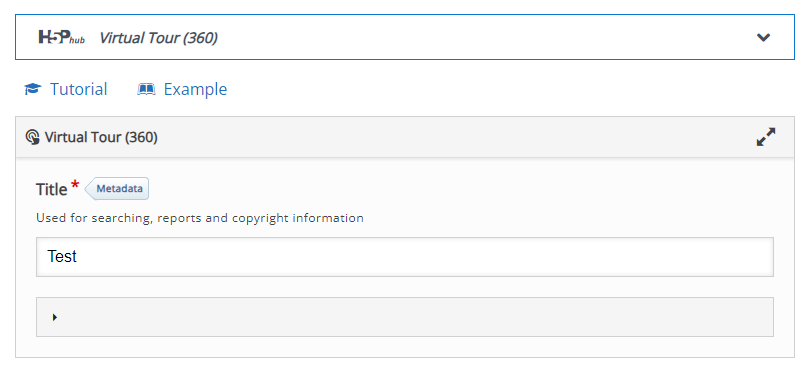Screen dimensions: 806x368
Task: Click Virtual Tour touch icon in panel header
Action: click(32, 137)
